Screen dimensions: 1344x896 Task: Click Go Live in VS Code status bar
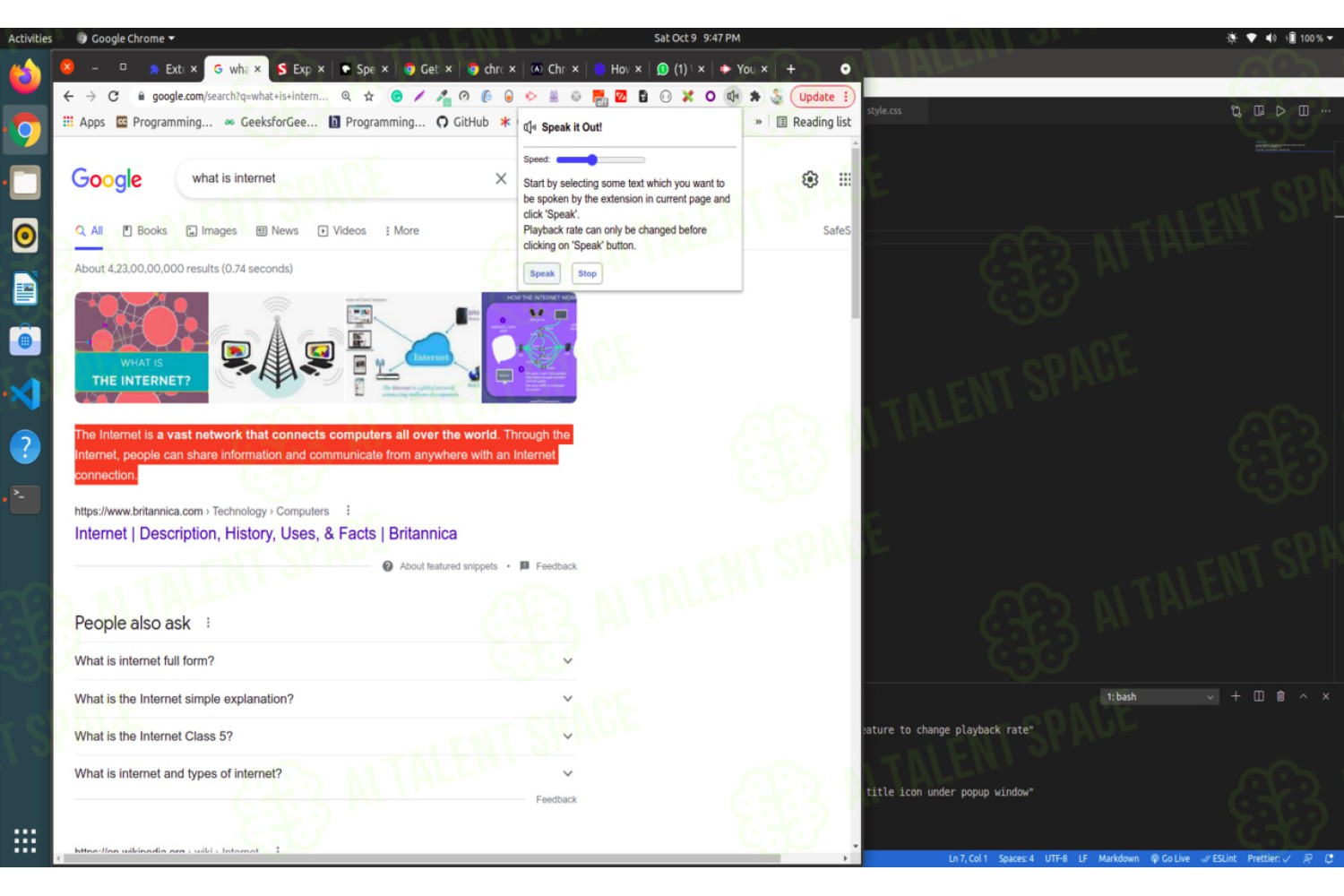coord(1170,858)
